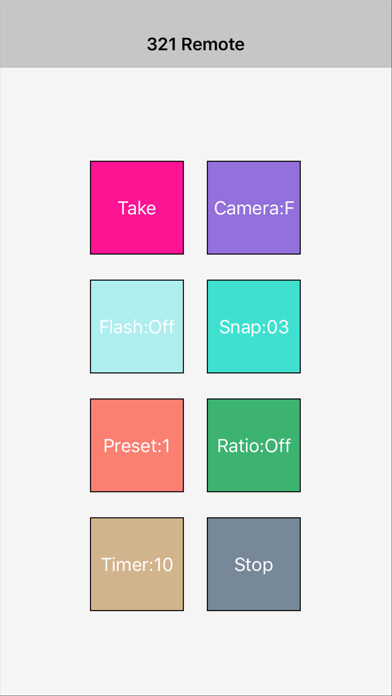Select the 321 Remote title

click(x=196, y=44)
